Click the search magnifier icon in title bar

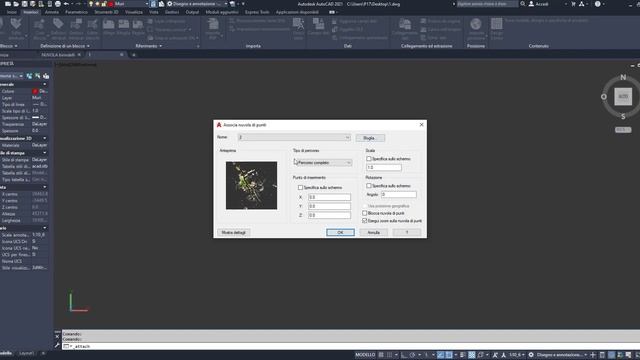pos(523,4)
